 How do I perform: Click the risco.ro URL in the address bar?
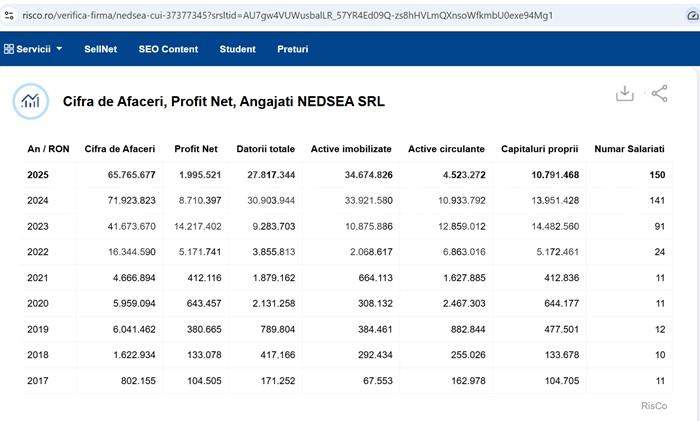(x=288, y=16)
